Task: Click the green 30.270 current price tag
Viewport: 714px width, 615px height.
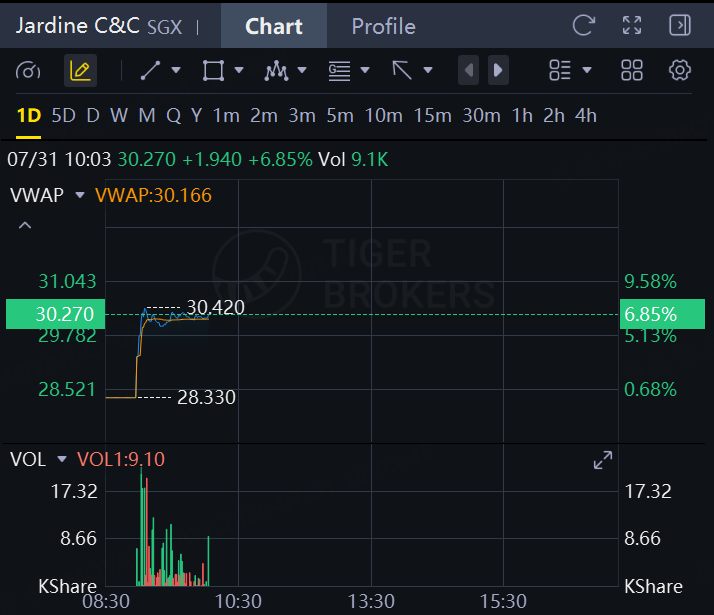Action: point(56,314)
